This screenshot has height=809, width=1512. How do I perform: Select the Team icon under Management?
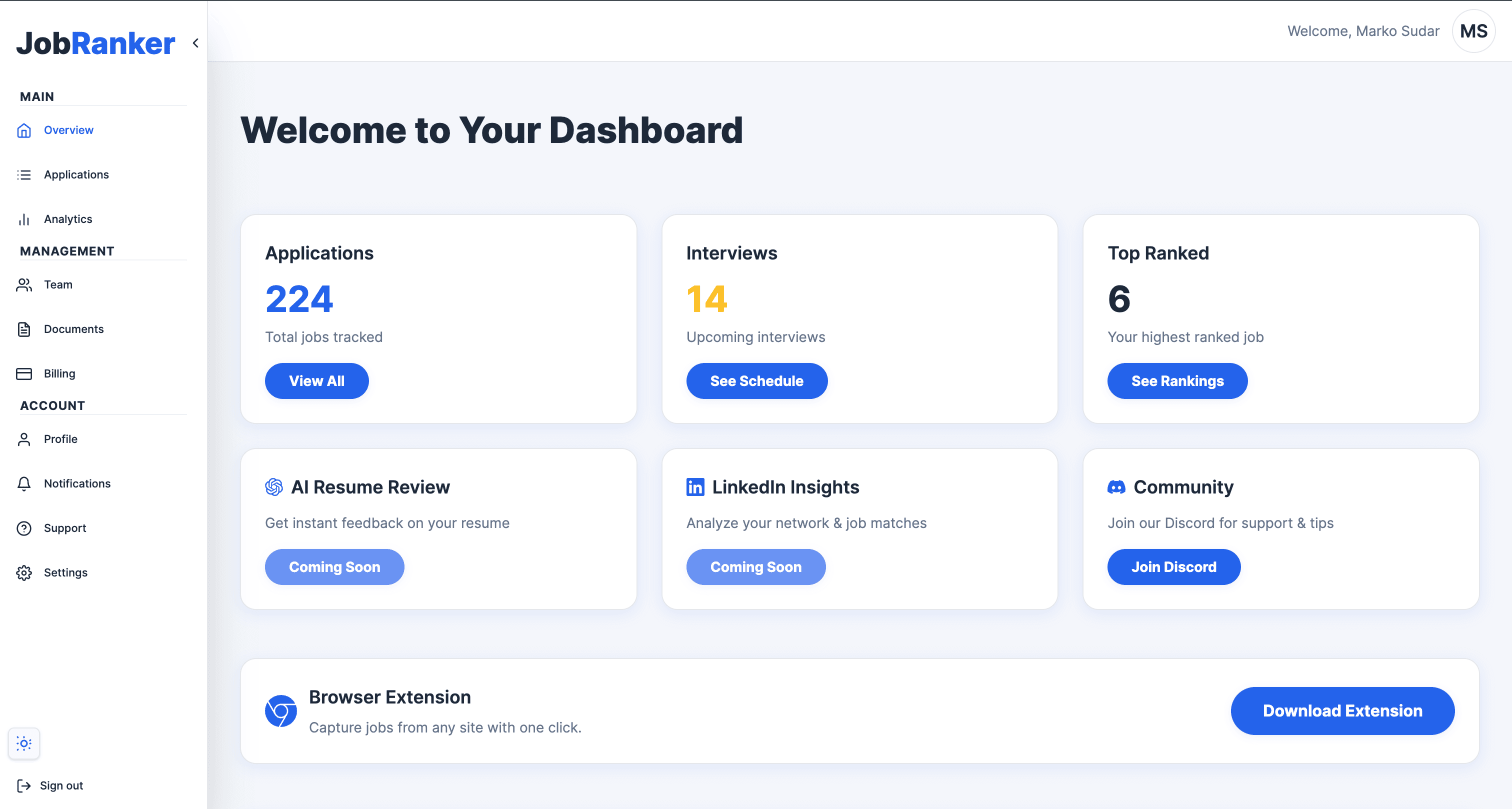click(x=23, y=284)
